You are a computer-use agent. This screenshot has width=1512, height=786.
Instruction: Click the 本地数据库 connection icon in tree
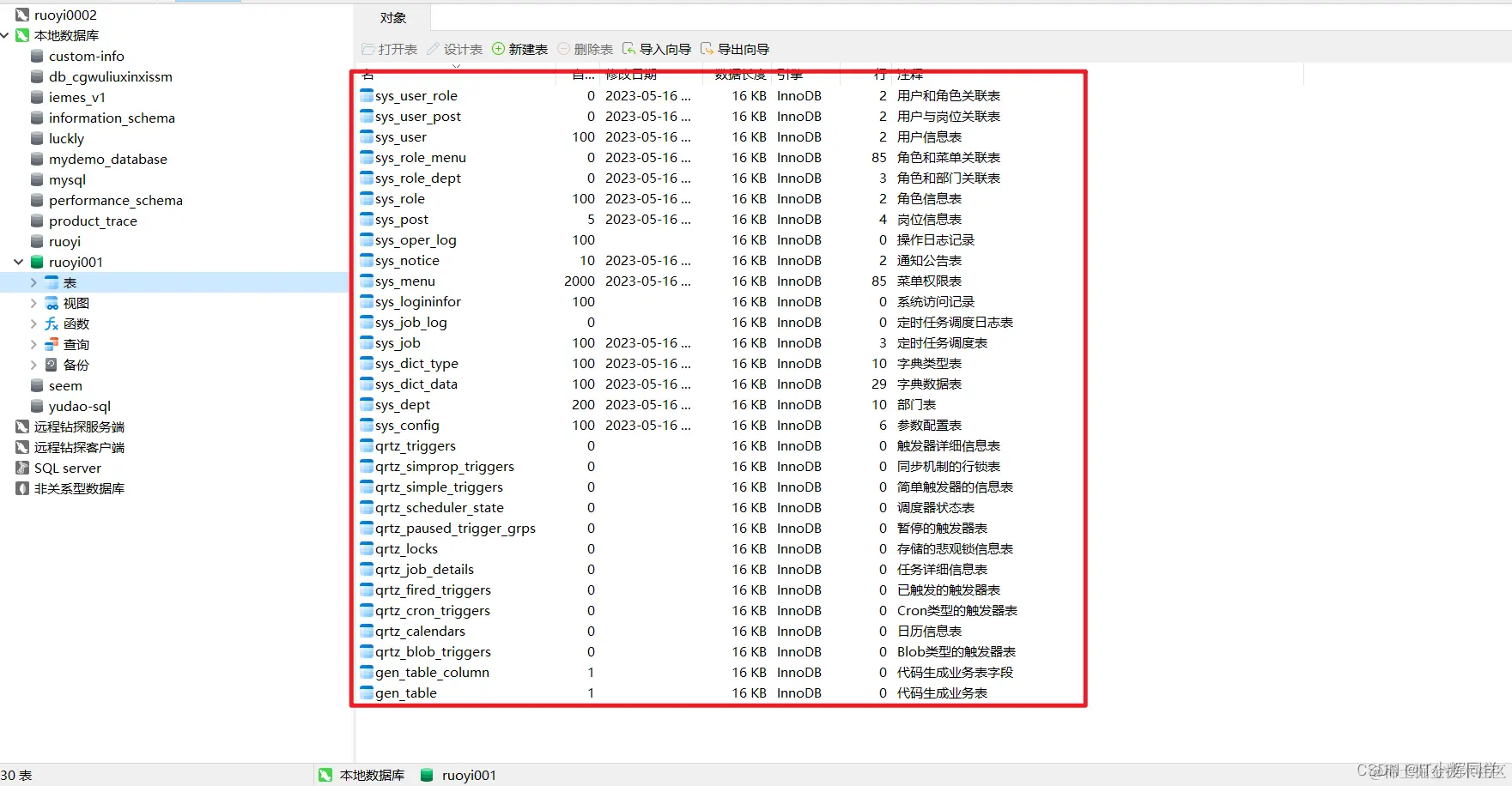pos(22,35)
